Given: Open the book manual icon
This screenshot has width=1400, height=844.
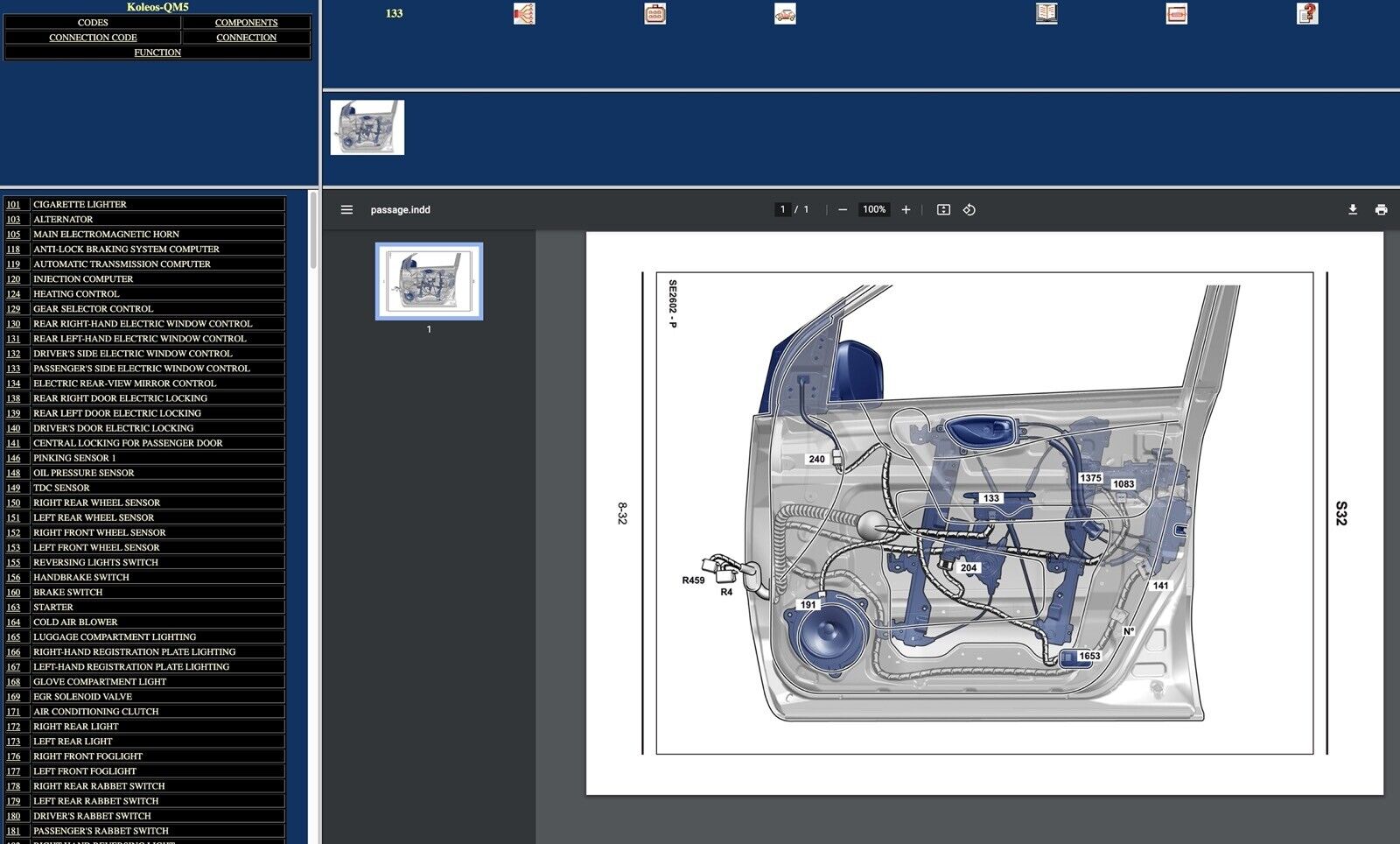Looking at the screenshot, I should (1046, 14).
